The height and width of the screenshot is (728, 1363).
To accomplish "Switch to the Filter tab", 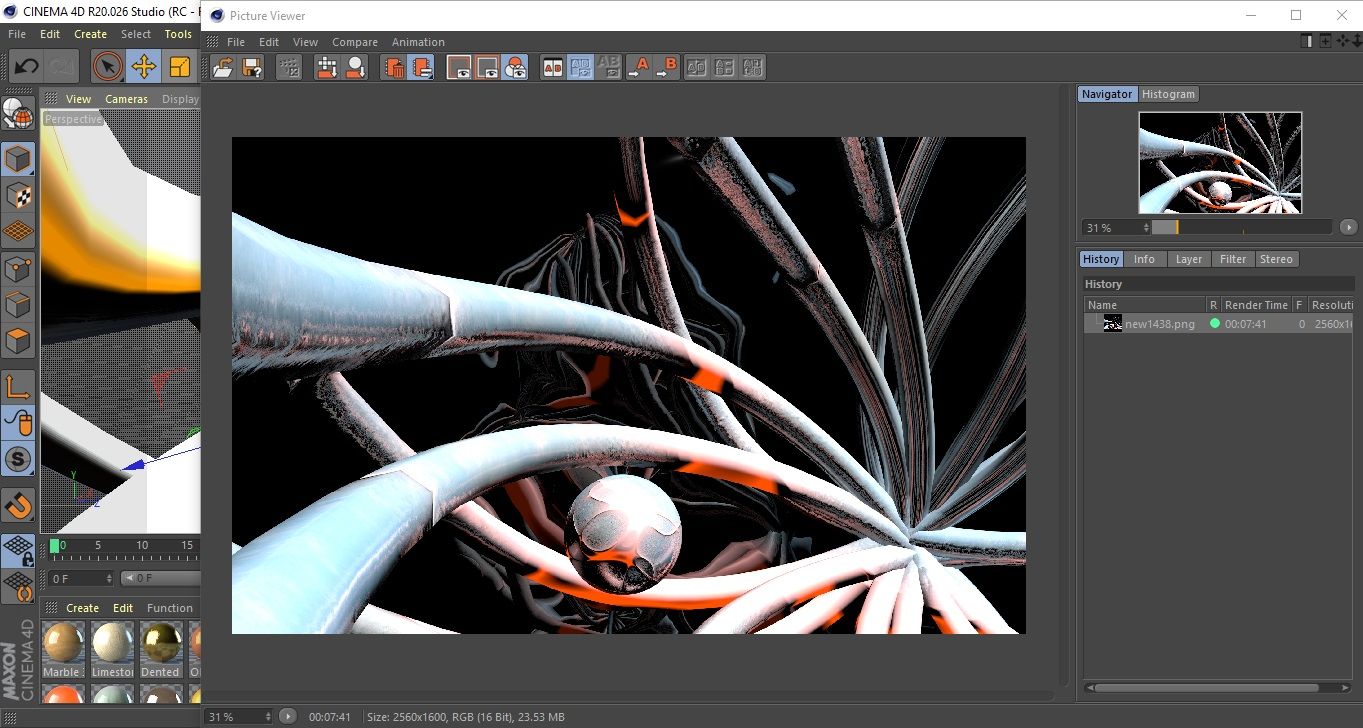I will pyautogui.click(x=1233, y=259).
